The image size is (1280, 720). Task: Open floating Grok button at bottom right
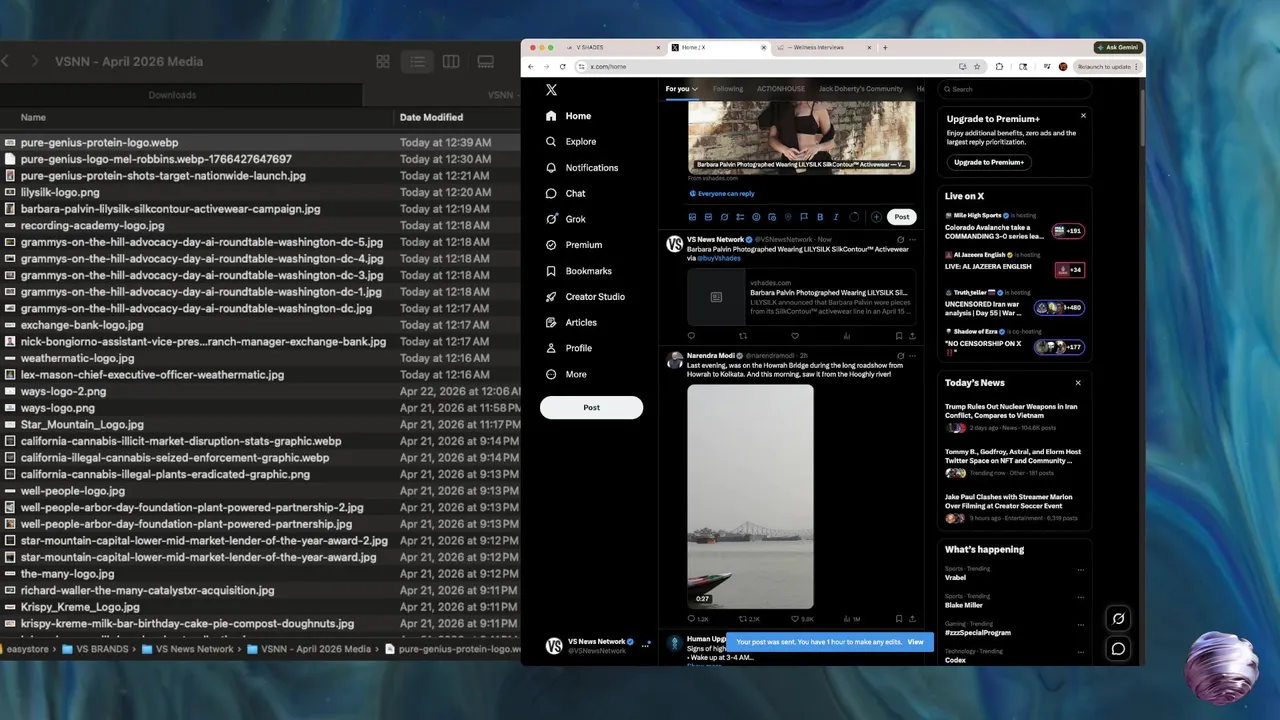[x=1118, y=619]
